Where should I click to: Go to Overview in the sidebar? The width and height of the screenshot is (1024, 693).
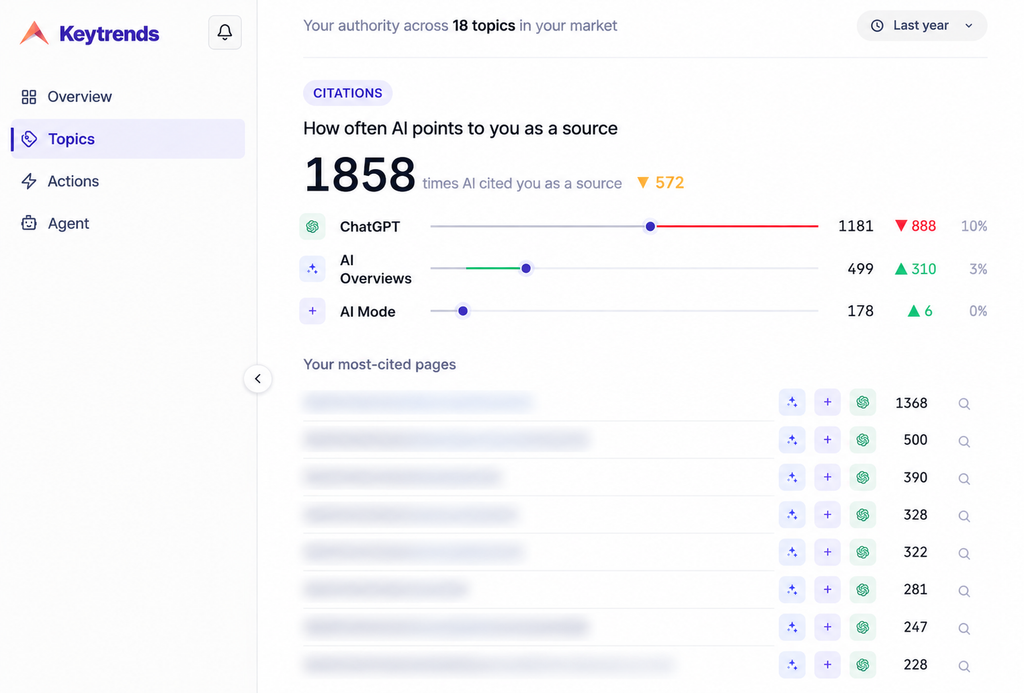[x=128, y=97]
